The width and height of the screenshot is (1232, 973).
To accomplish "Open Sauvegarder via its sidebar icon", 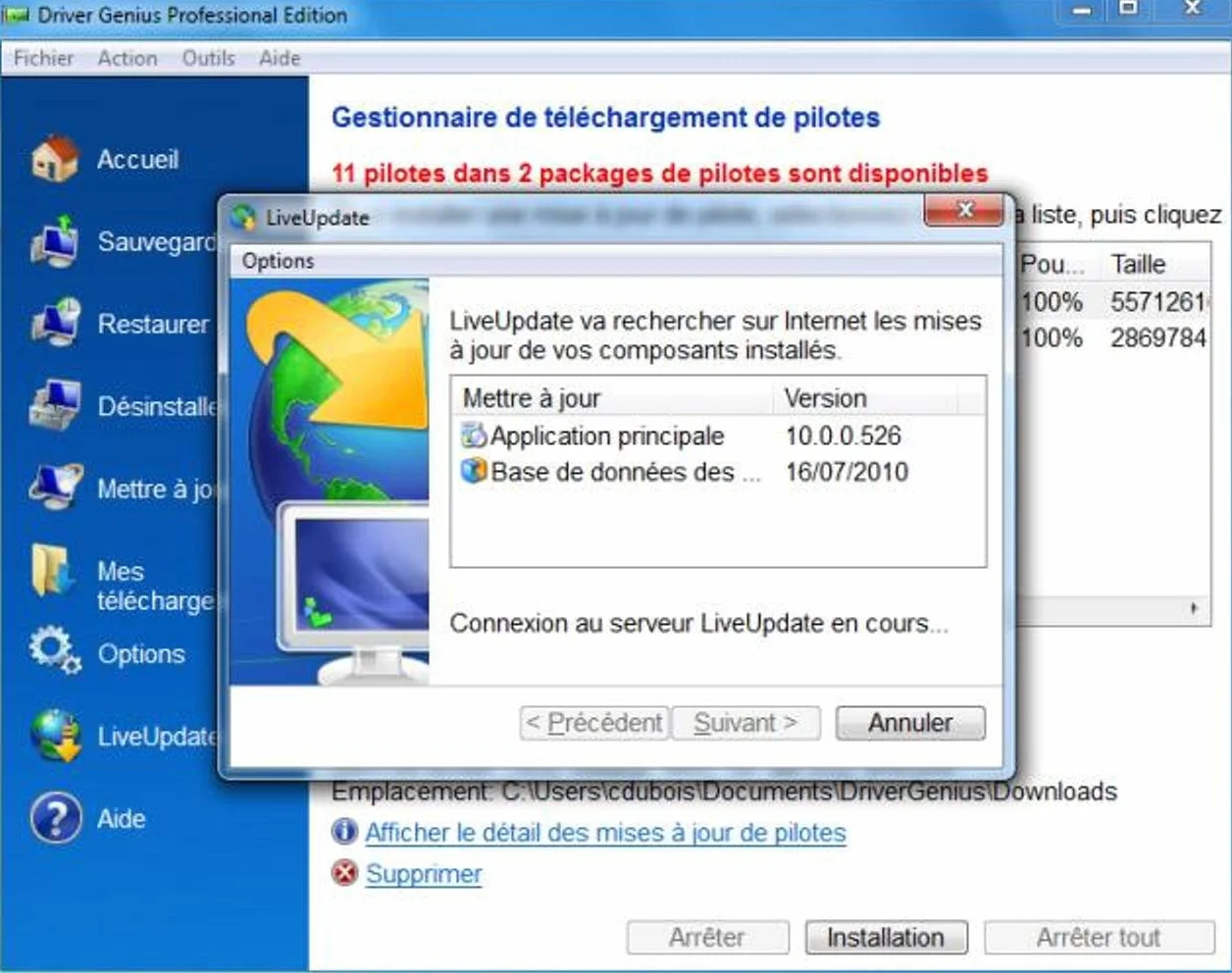I will pyautogui.click(x=55, y=241).
